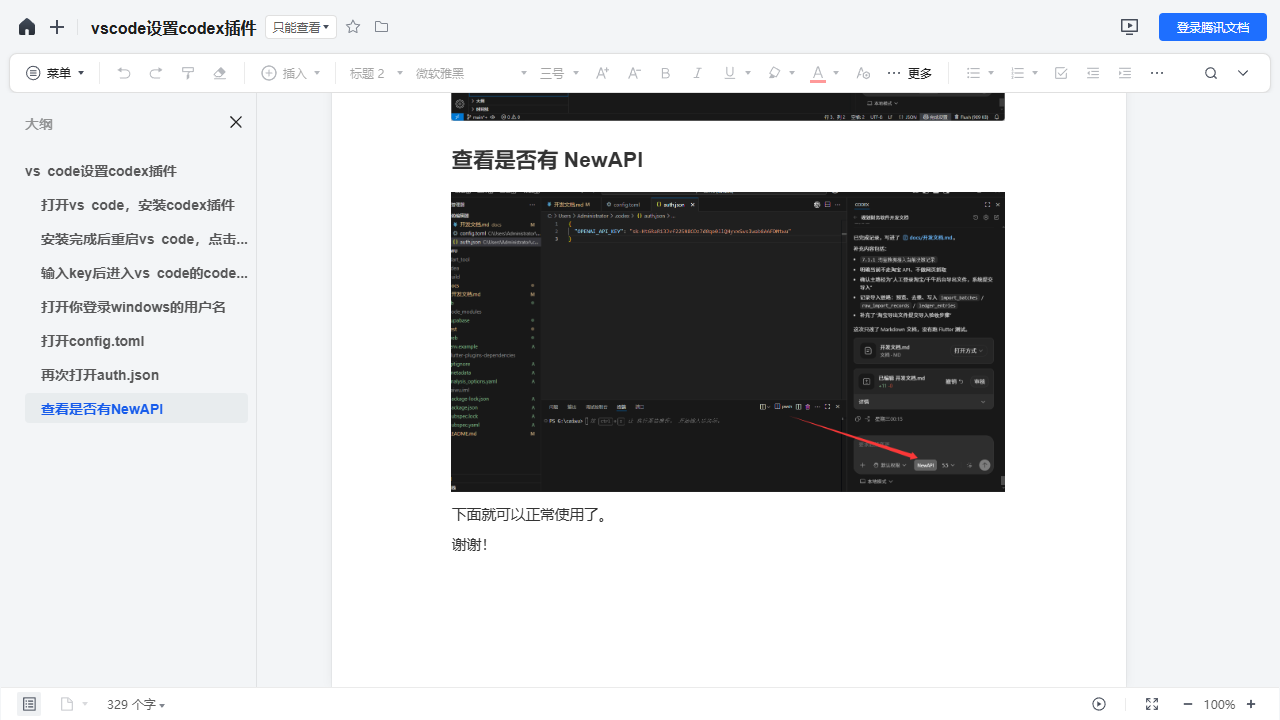This screenshot has height=720, width=1280.
Task: Click the 更多 toolbar button
Action: click(909, 73)
